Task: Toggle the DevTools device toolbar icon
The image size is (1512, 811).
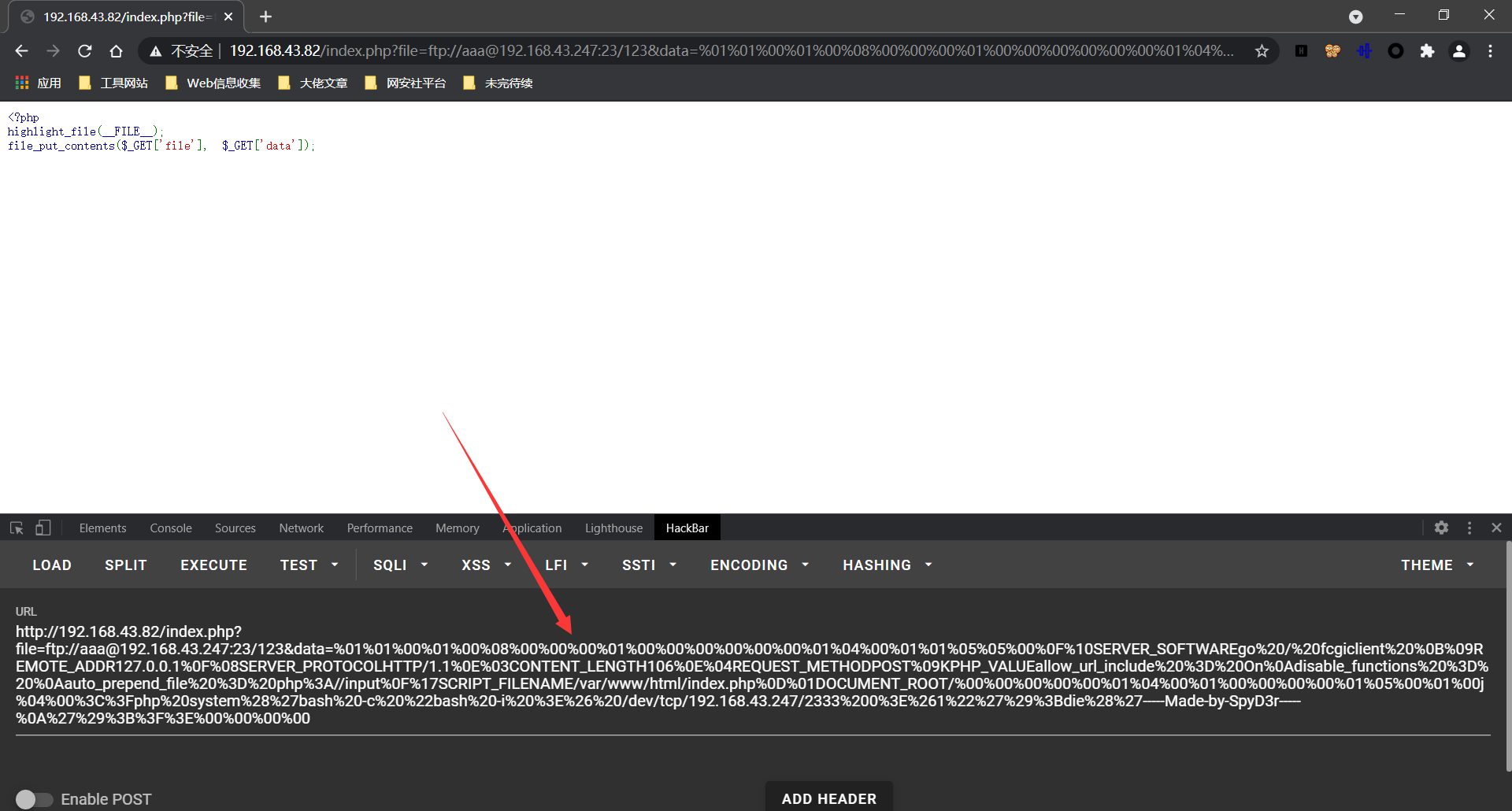Action: click(x=43, y=528)
